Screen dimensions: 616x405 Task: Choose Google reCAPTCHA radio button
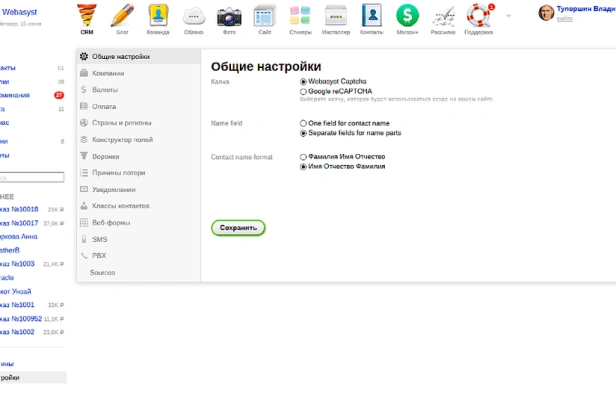303,90
